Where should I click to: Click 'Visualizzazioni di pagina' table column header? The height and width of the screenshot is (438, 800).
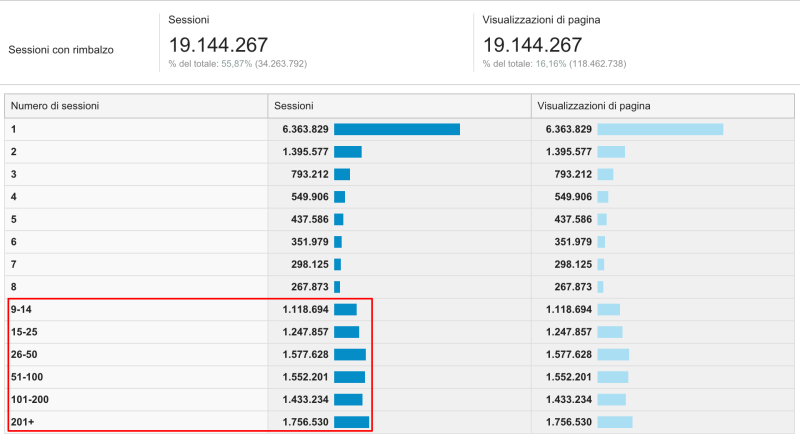594,105
